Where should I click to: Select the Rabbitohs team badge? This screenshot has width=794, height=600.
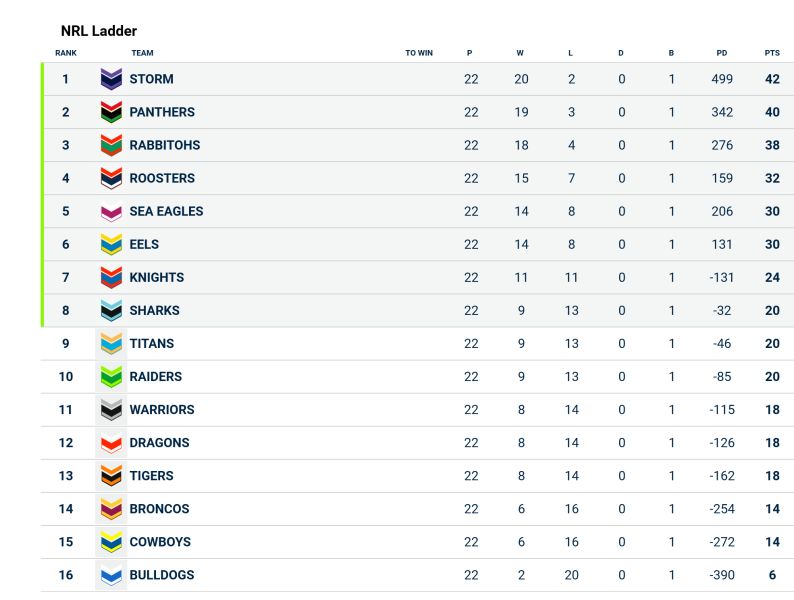point(111,145)
